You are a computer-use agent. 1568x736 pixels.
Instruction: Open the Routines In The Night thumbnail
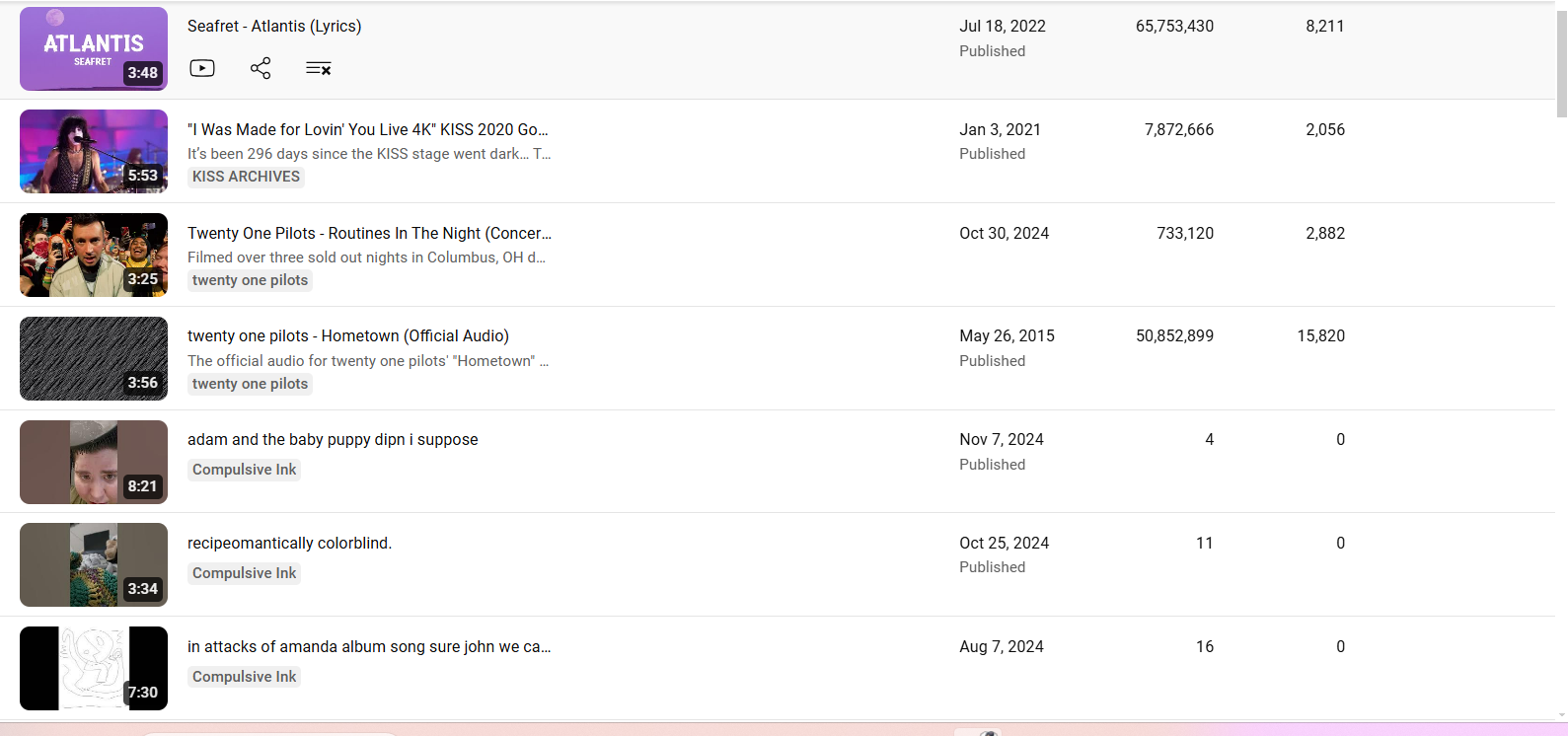(x=94, y=255)
